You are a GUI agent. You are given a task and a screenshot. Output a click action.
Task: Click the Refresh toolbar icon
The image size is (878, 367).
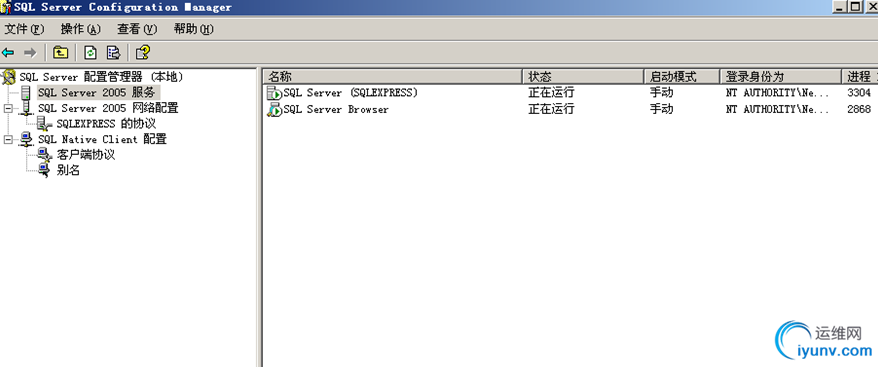pos(90,53)
